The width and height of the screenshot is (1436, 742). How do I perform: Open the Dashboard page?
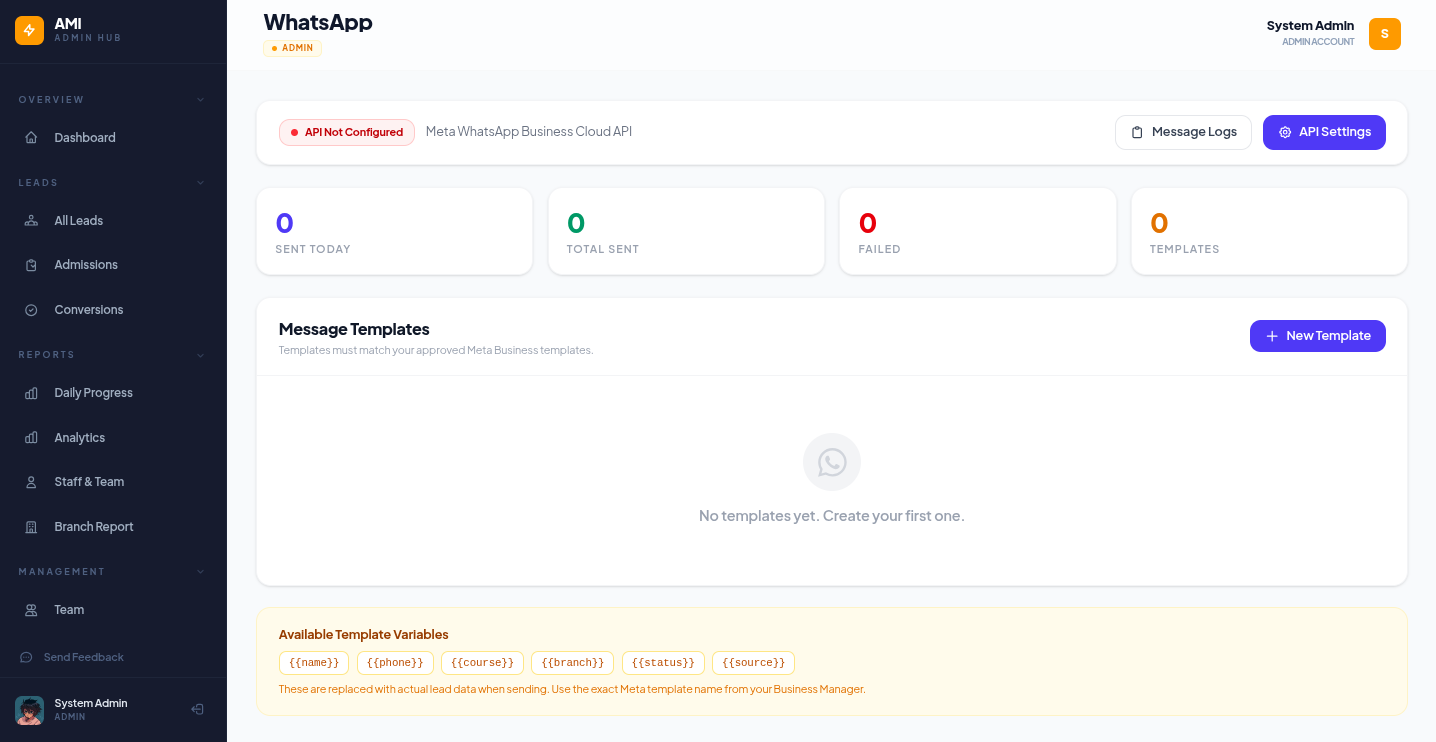[113, 138]
